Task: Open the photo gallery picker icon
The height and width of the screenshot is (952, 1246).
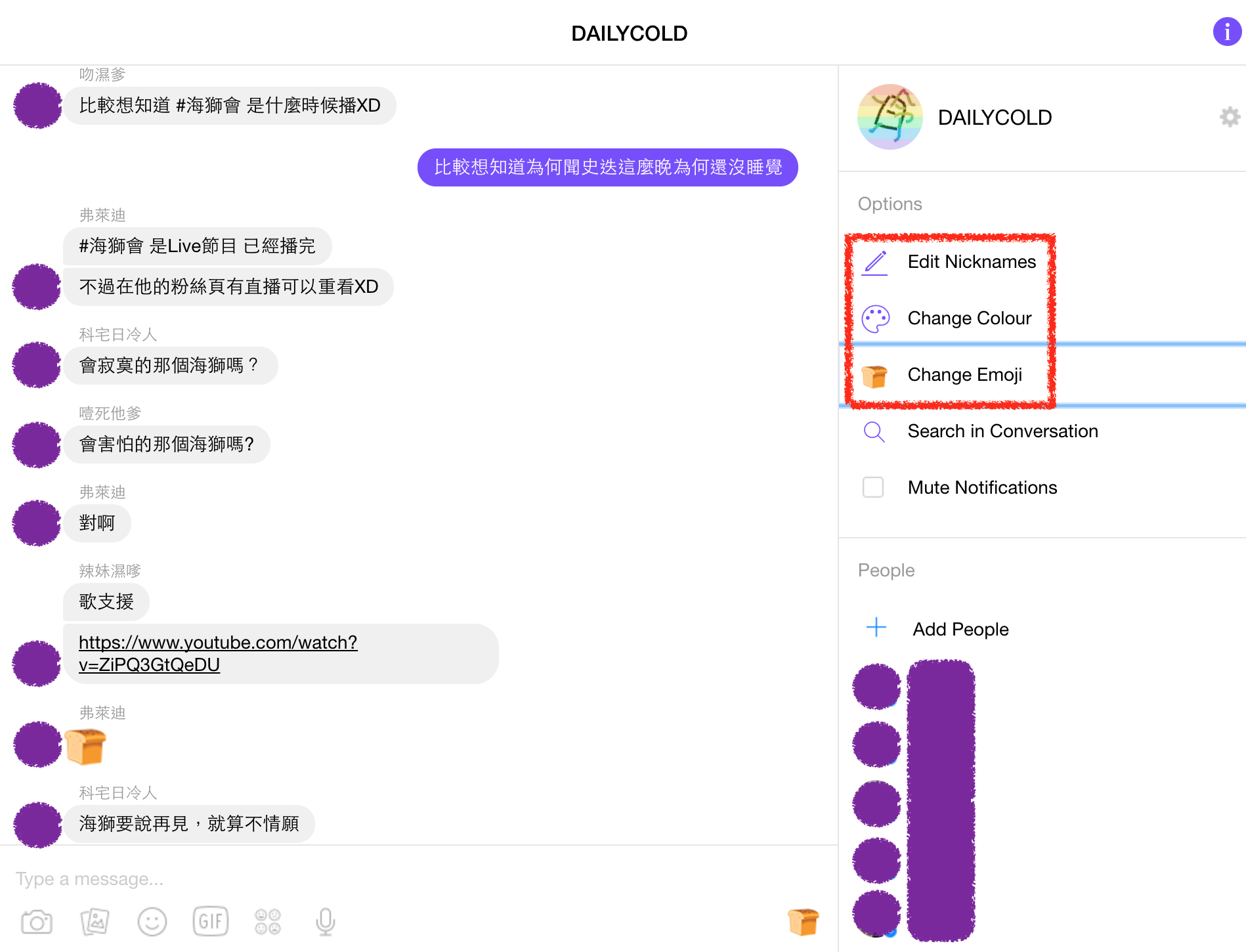Action: pos(95,922)
